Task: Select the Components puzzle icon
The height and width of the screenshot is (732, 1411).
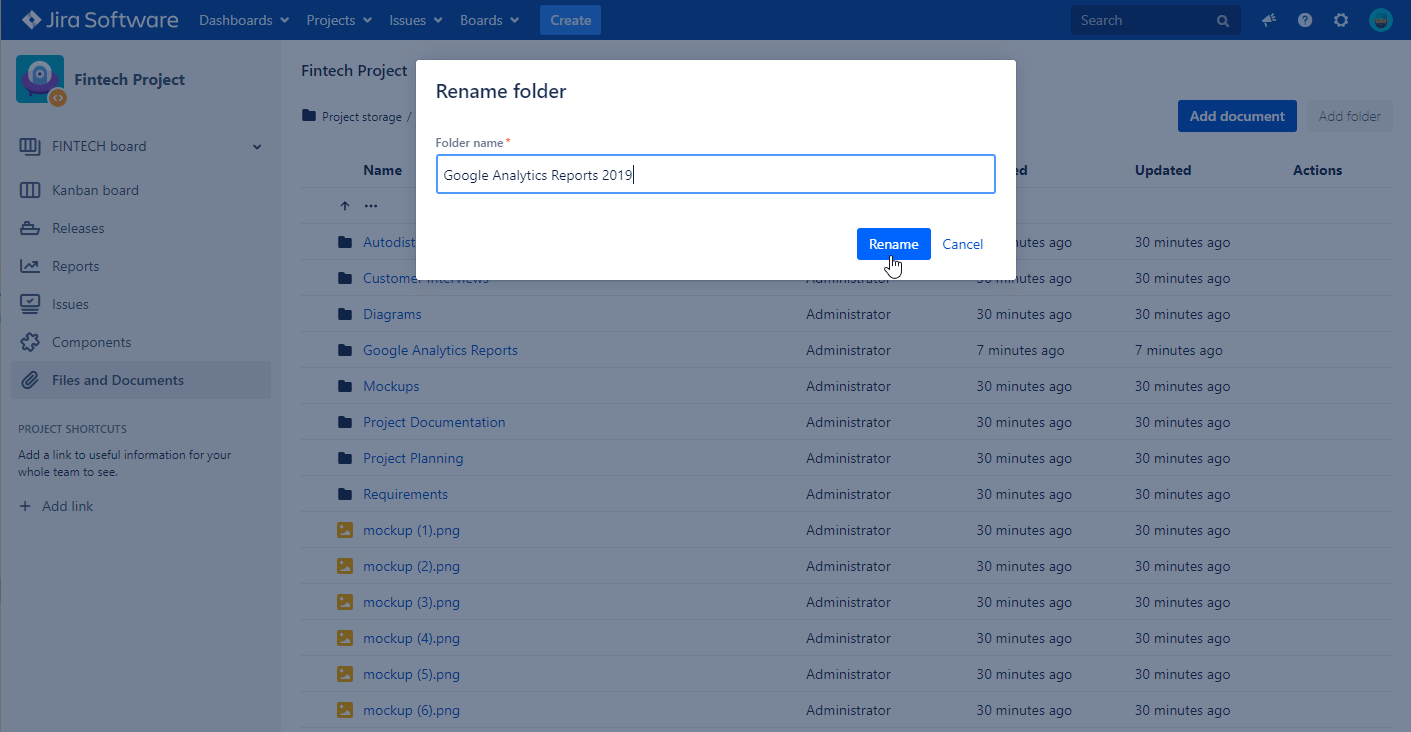Action: tap(30, 342)
